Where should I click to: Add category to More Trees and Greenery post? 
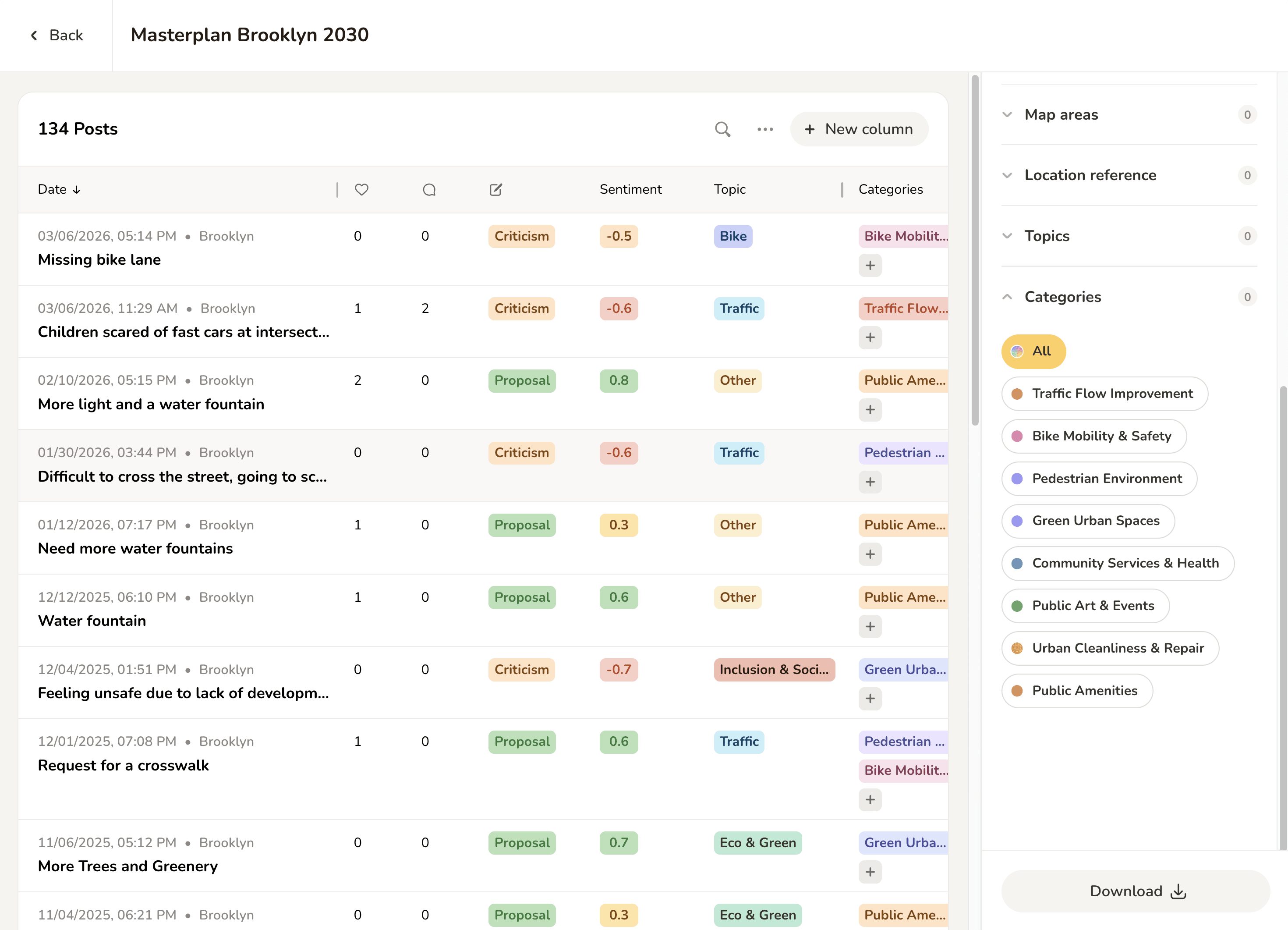click(x=870, y=871)
